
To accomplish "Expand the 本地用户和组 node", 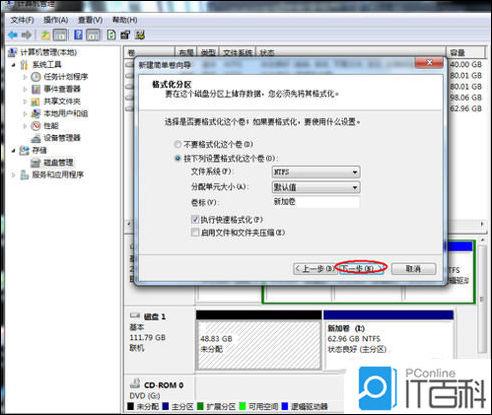I will 25,114.
